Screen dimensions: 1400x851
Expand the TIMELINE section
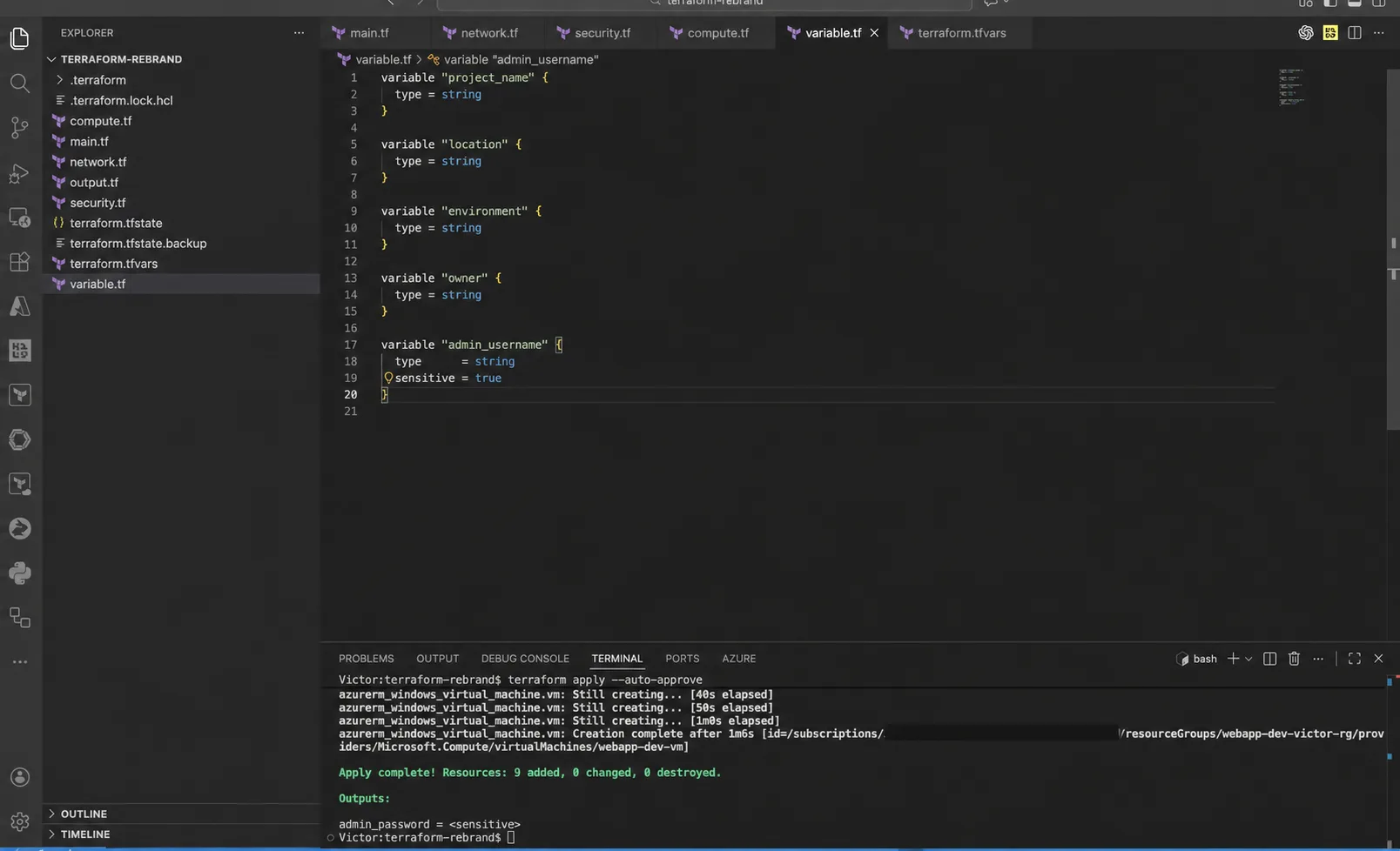point(182,834)
